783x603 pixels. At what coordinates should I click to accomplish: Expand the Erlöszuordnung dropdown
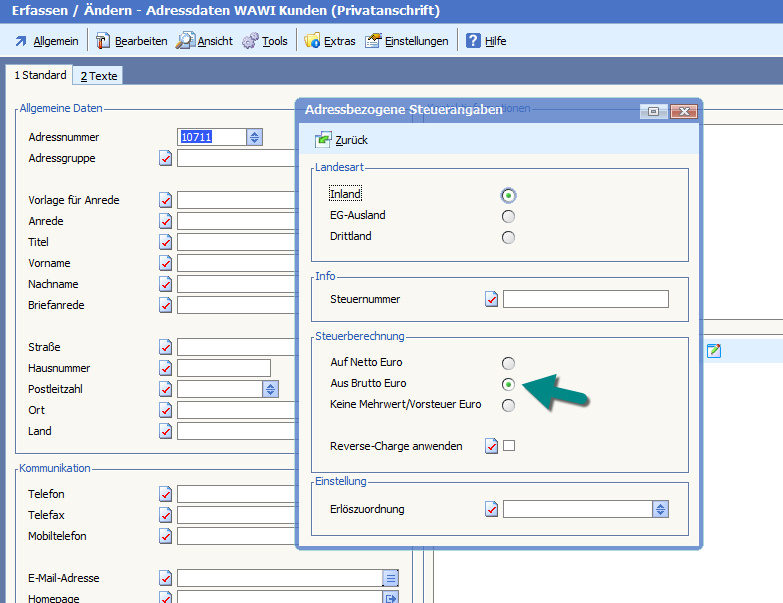tap(660, 509)
